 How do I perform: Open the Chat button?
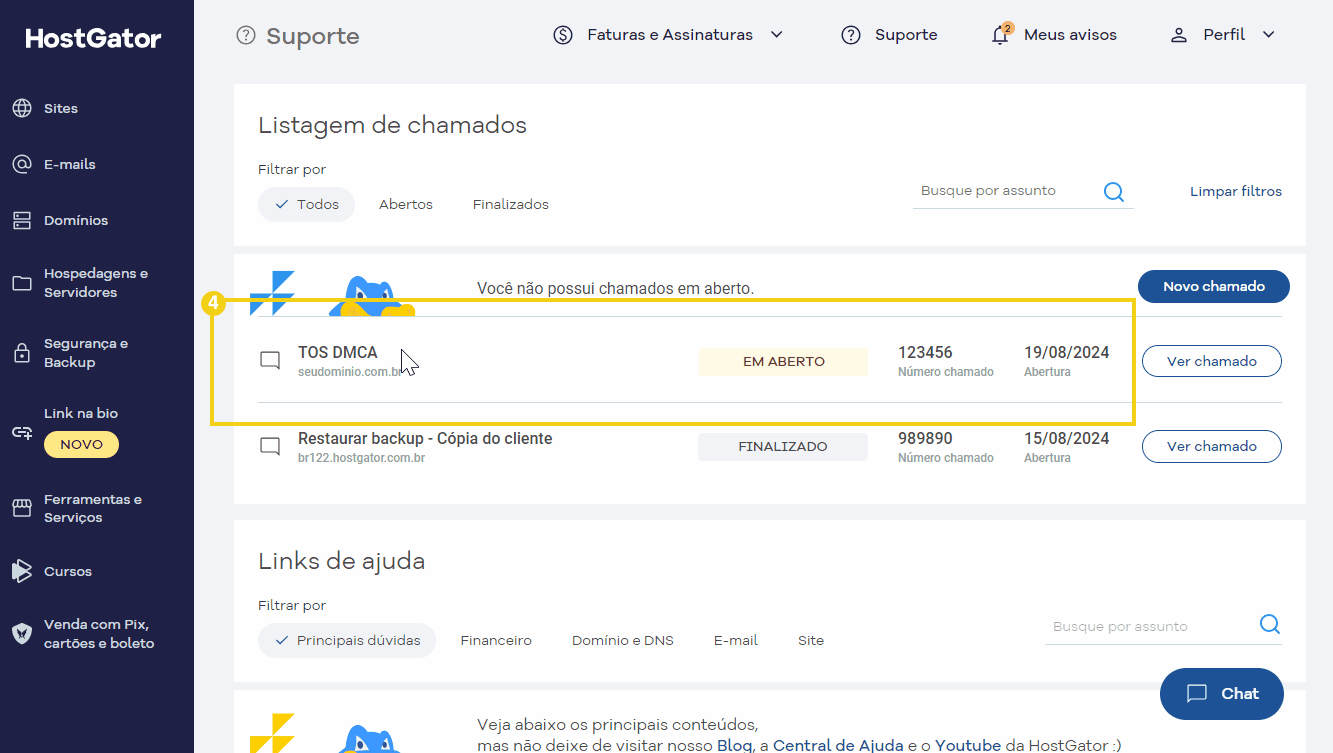point(1222,694)
